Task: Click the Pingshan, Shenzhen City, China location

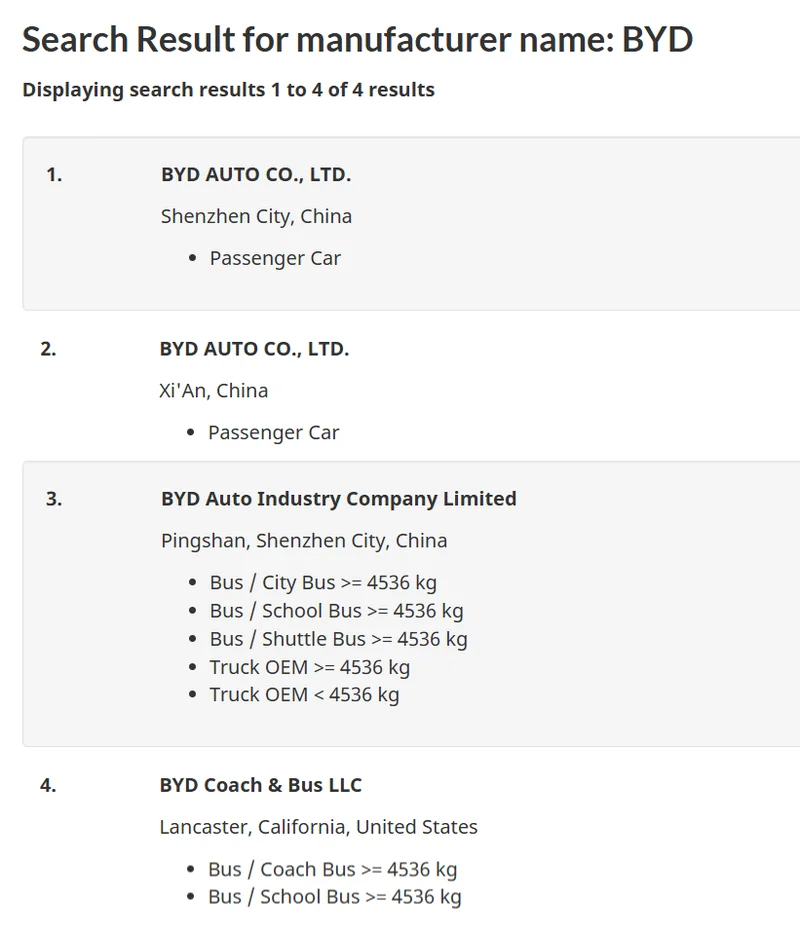Action: (304, 541)
